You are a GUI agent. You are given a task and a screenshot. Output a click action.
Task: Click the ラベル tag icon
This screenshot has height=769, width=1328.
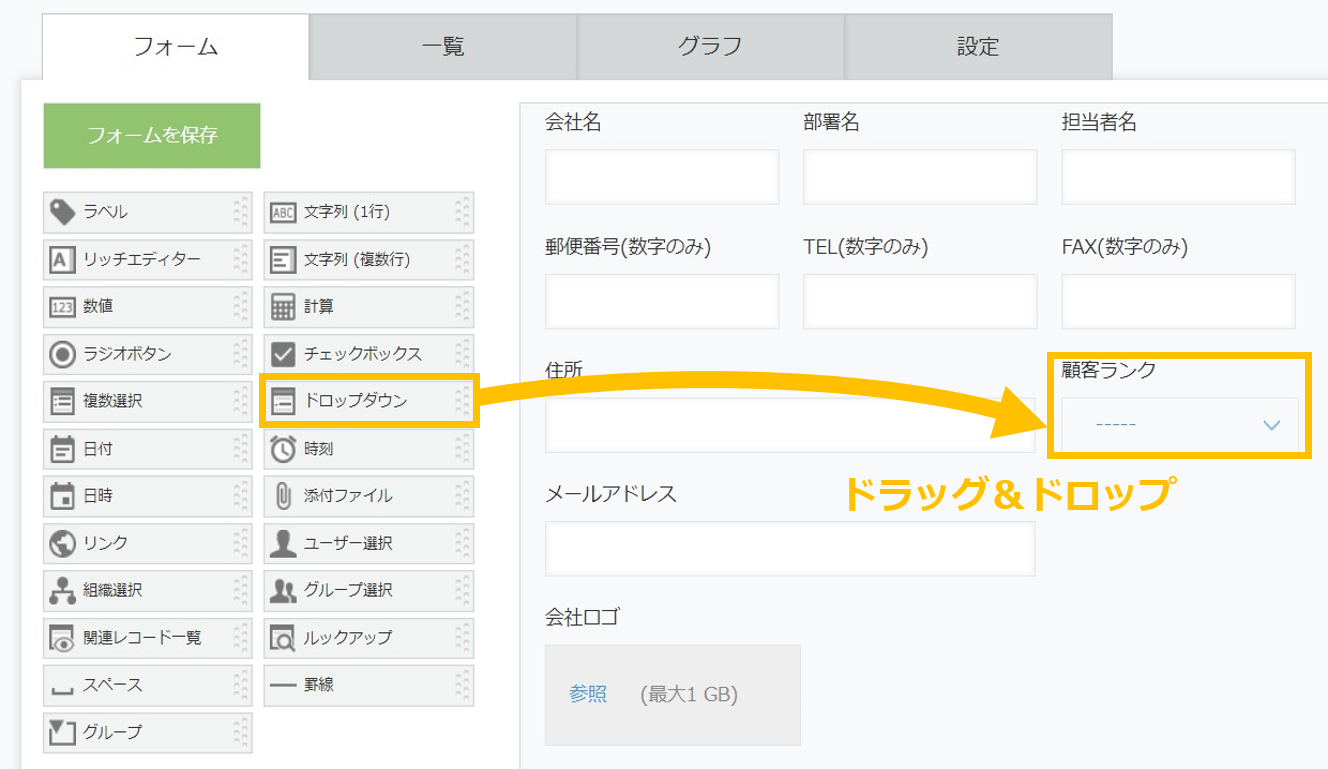pyautogui.click(x=62, y=212)
